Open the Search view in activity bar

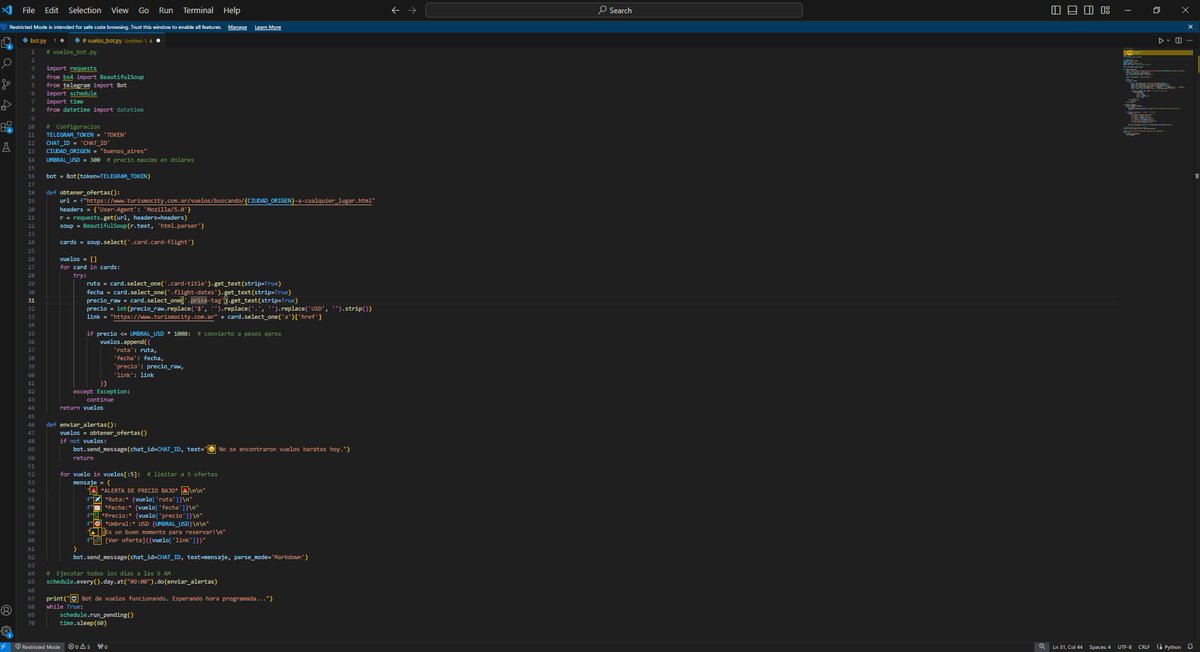click(7, 66)
